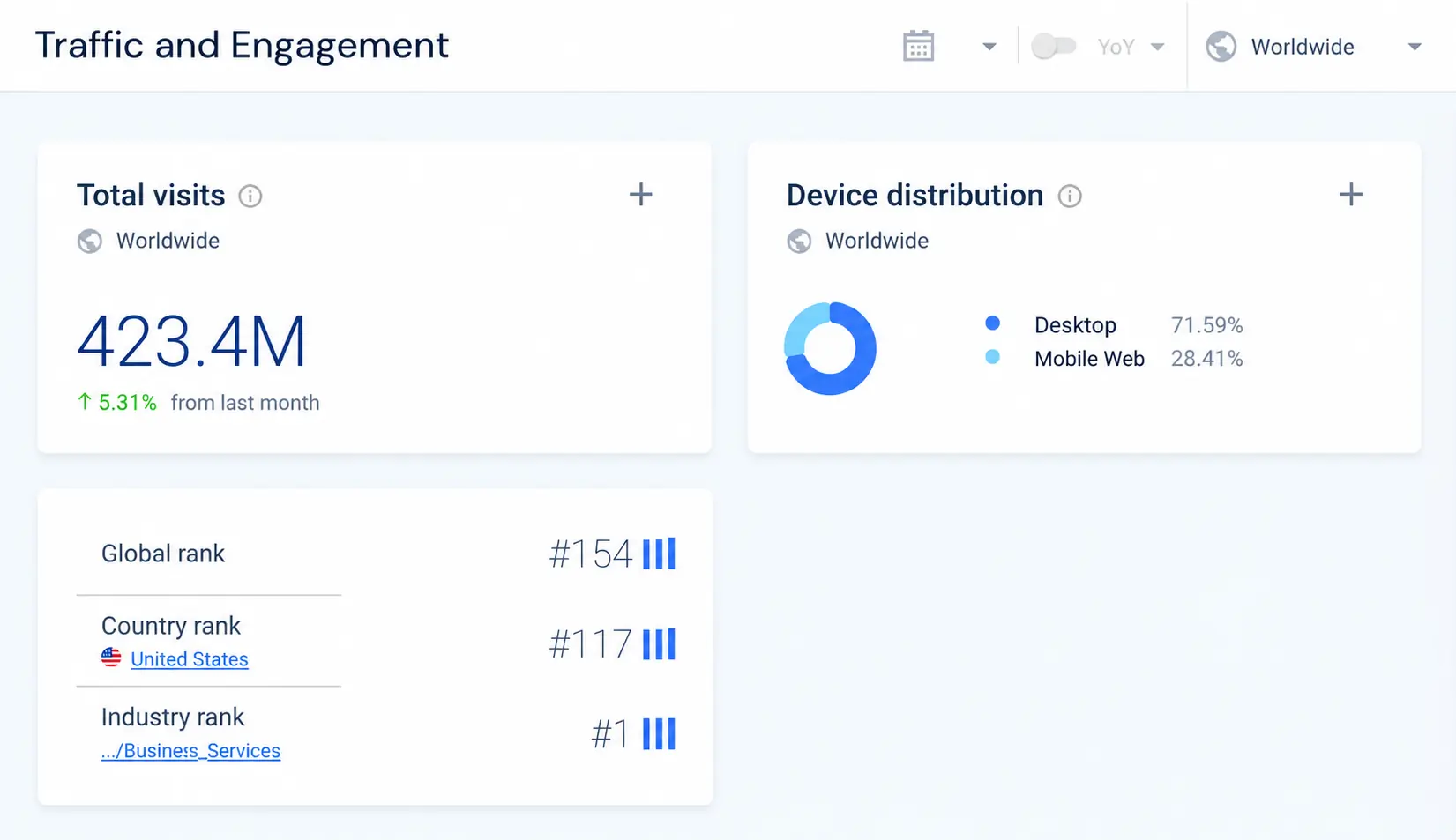
Task: Open the calendar date picker icon
Action: point(918,46)
